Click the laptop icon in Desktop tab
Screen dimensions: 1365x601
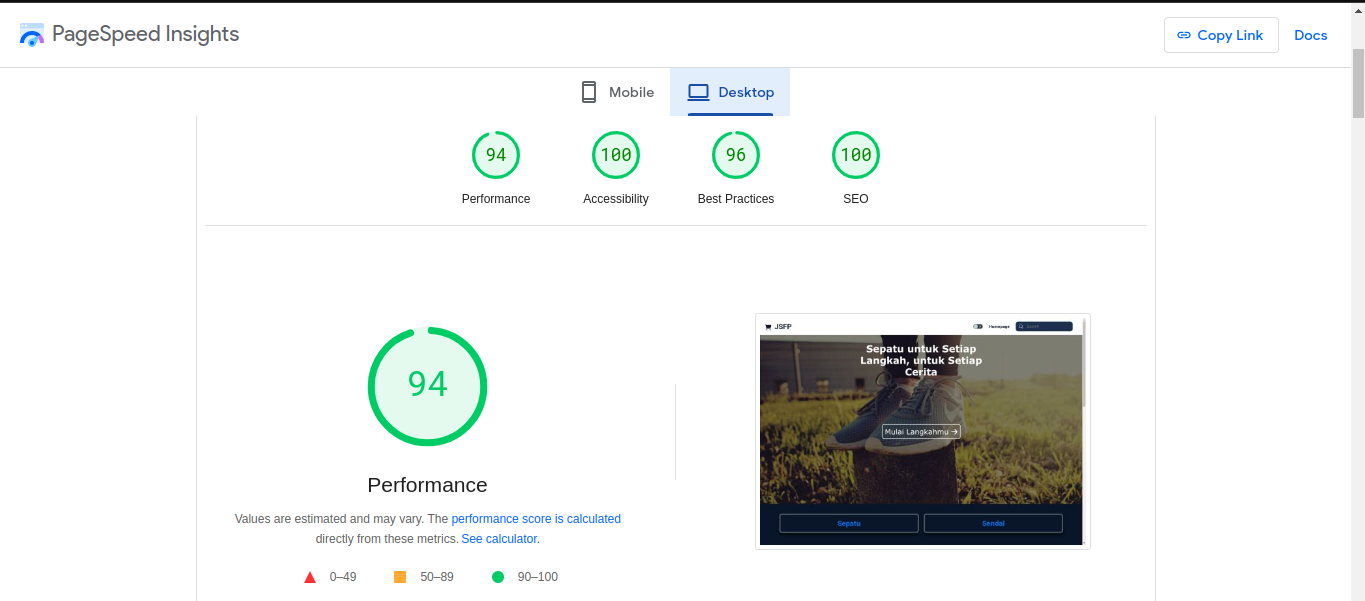pos(698,92)
